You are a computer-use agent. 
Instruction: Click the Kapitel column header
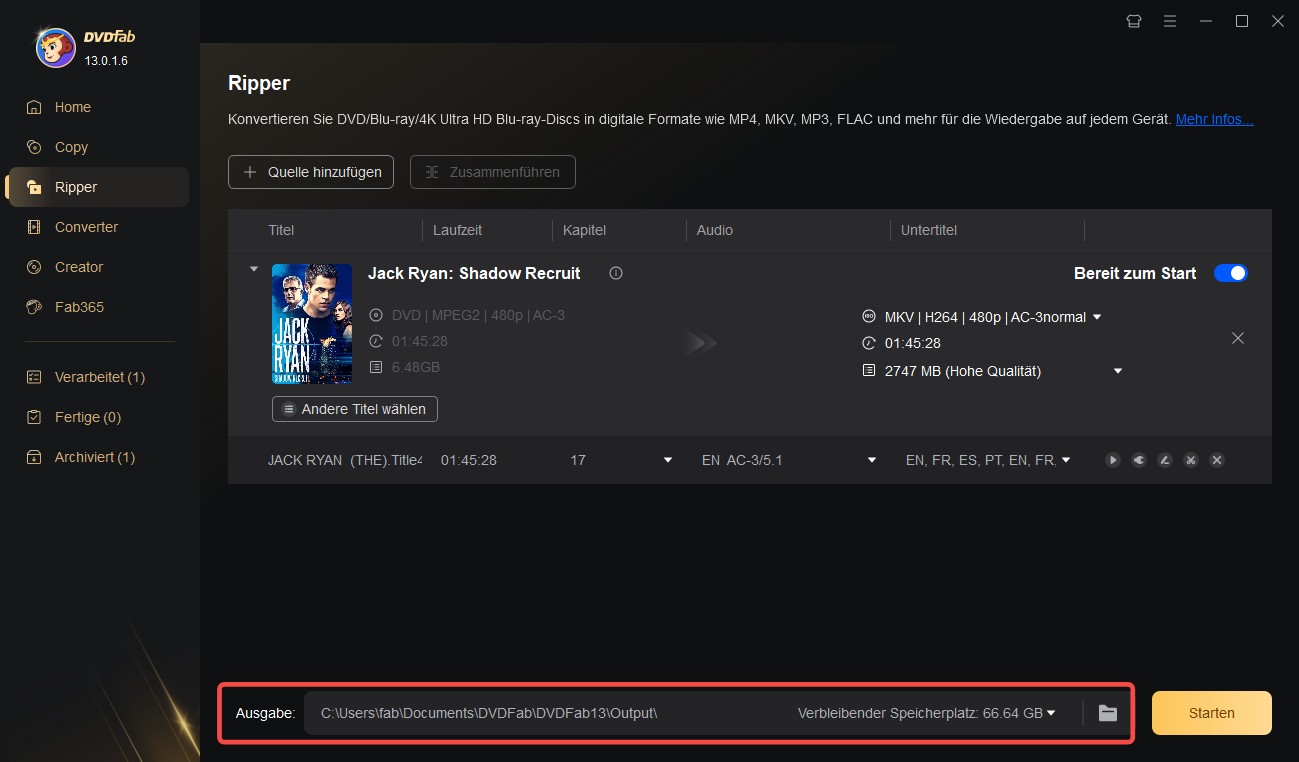click(584, 230)
